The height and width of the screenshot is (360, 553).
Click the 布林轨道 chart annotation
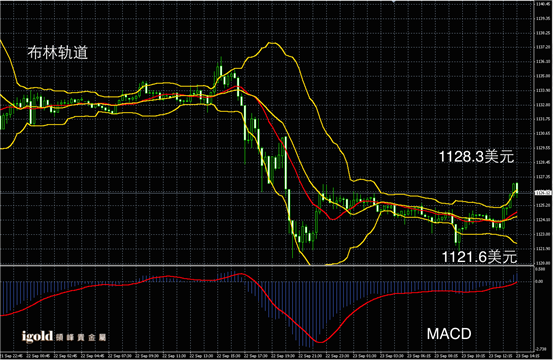[x=57, y=53]
